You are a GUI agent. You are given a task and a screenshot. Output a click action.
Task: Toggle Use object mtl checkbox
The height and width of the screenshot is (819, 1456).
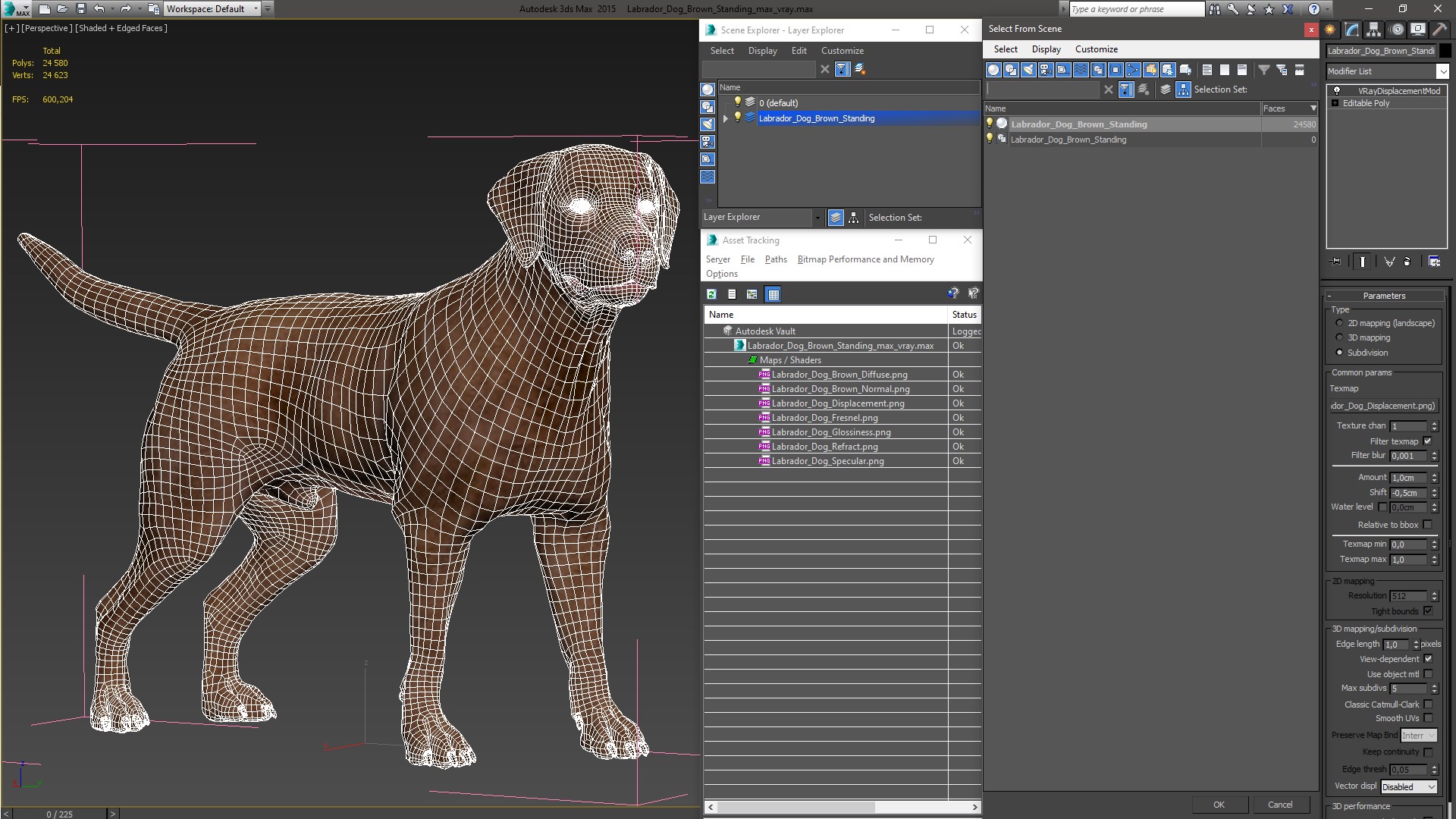pos(1428,674)
